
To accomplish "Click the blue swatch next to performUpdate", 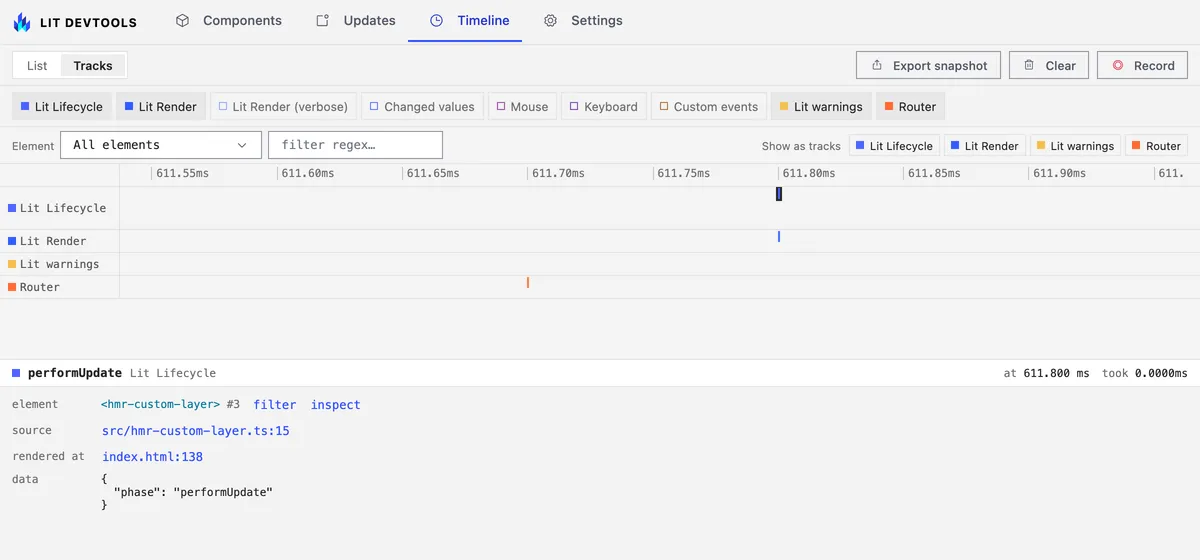I will [16, 373].
